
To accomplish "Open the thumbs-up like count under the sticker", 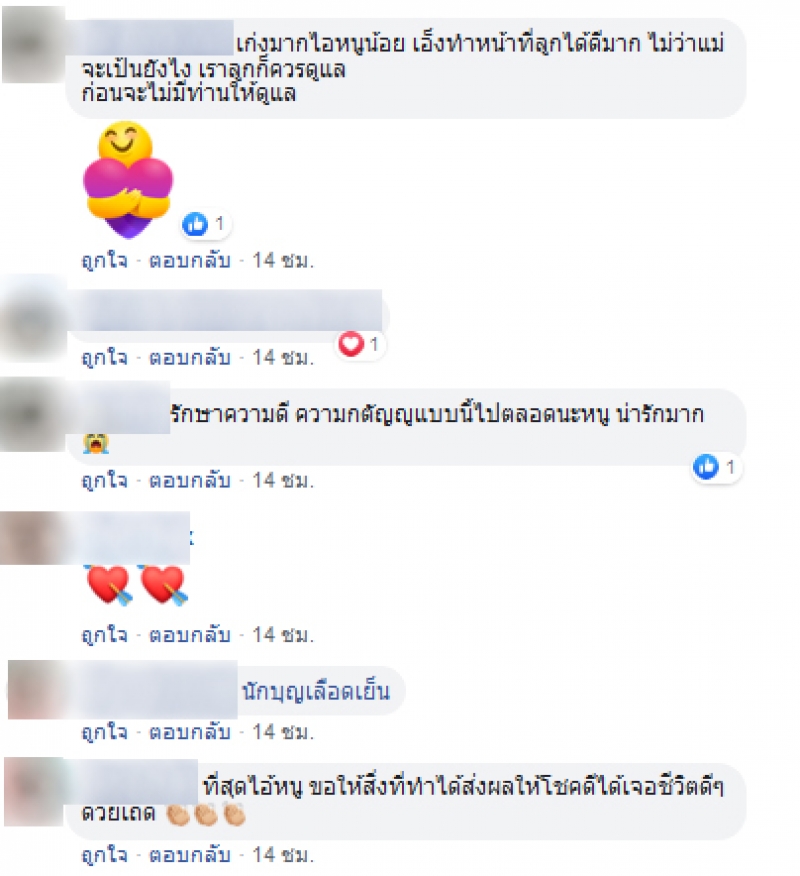I will click(204, 224).
